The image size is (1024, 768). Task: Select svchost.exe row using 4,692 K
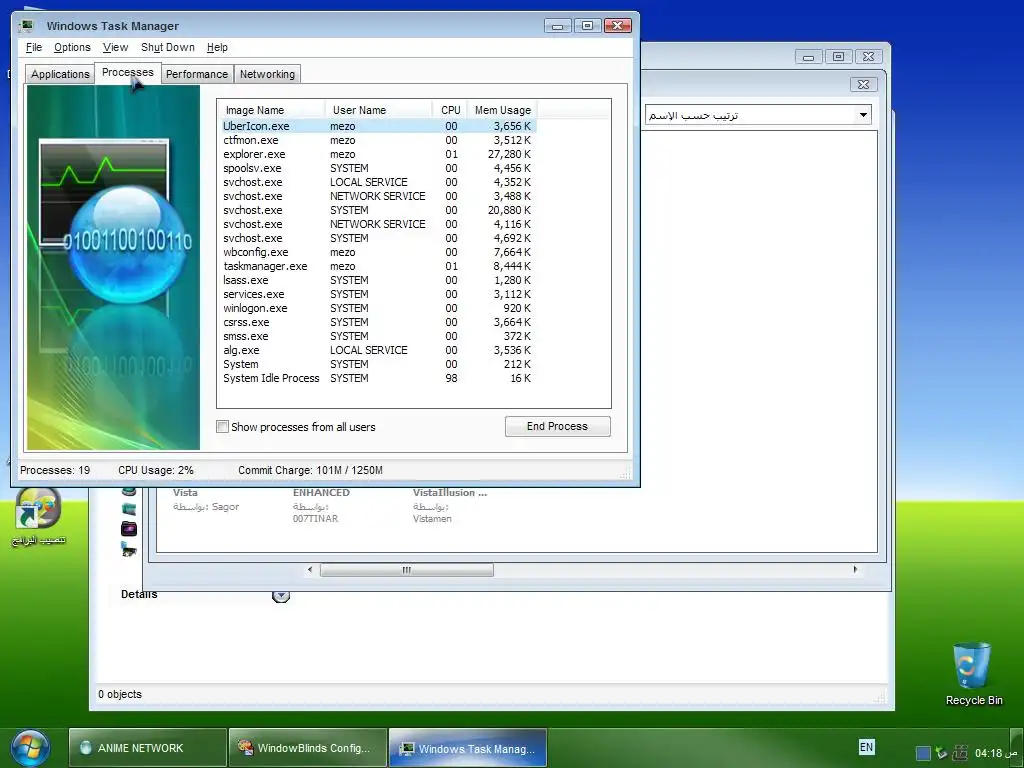point(377,238)
